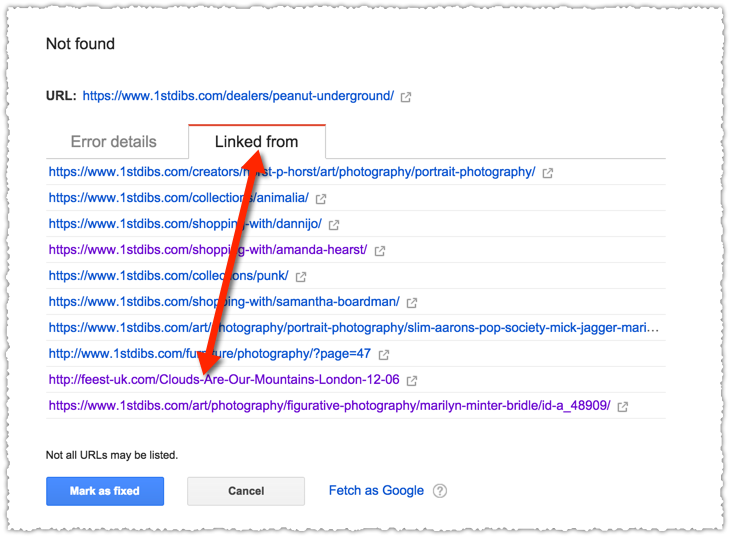The image size is (730, 537).
Task: Open the feest-uk.com Clouds-Are-Our-Mountains link
Action: pos(224,380)
